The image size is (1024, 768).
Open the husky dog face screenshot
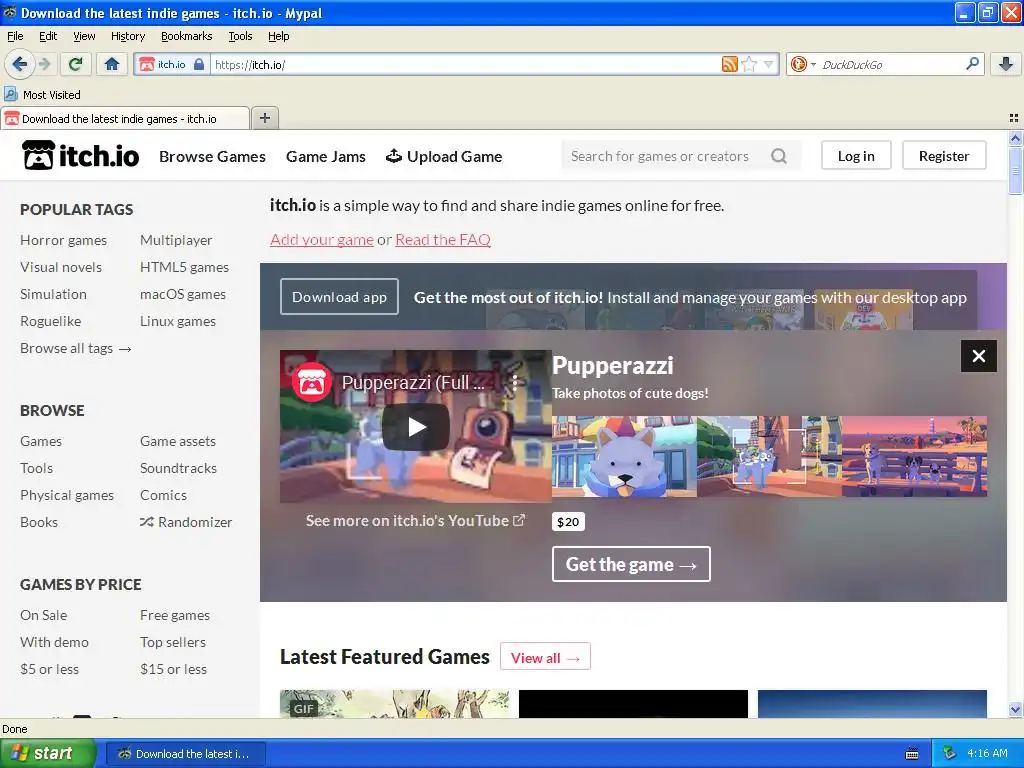624,456
